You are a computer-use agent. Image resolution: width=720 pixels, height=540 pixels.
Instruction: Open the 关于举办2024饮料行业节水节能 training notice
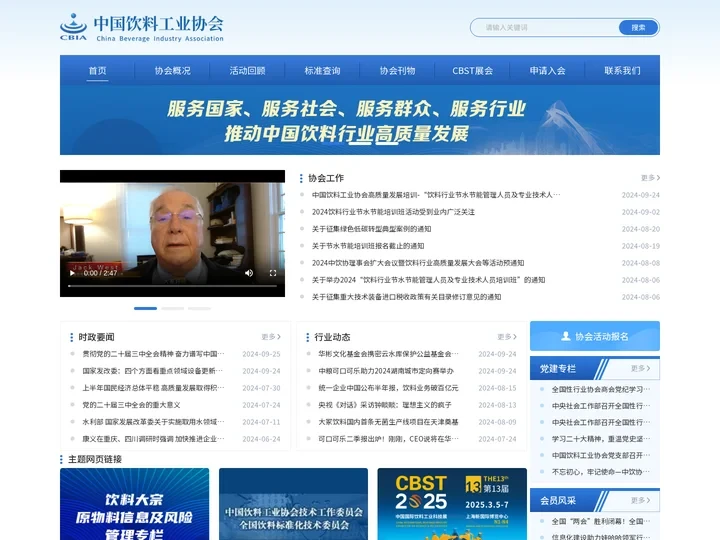428,280
